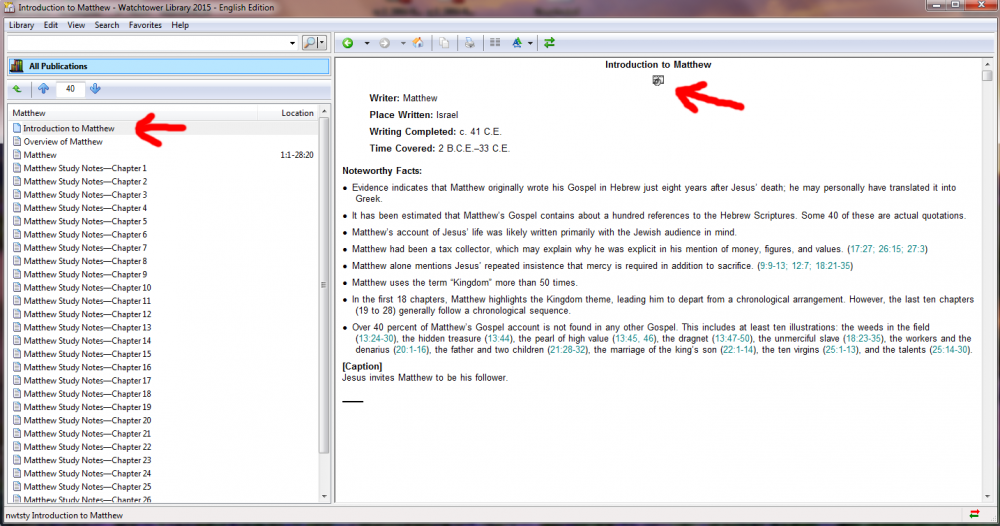Open Matthew Study Notes—Chapter 5
Viewport: 1000px width, 526px height.
coord(84,221)
